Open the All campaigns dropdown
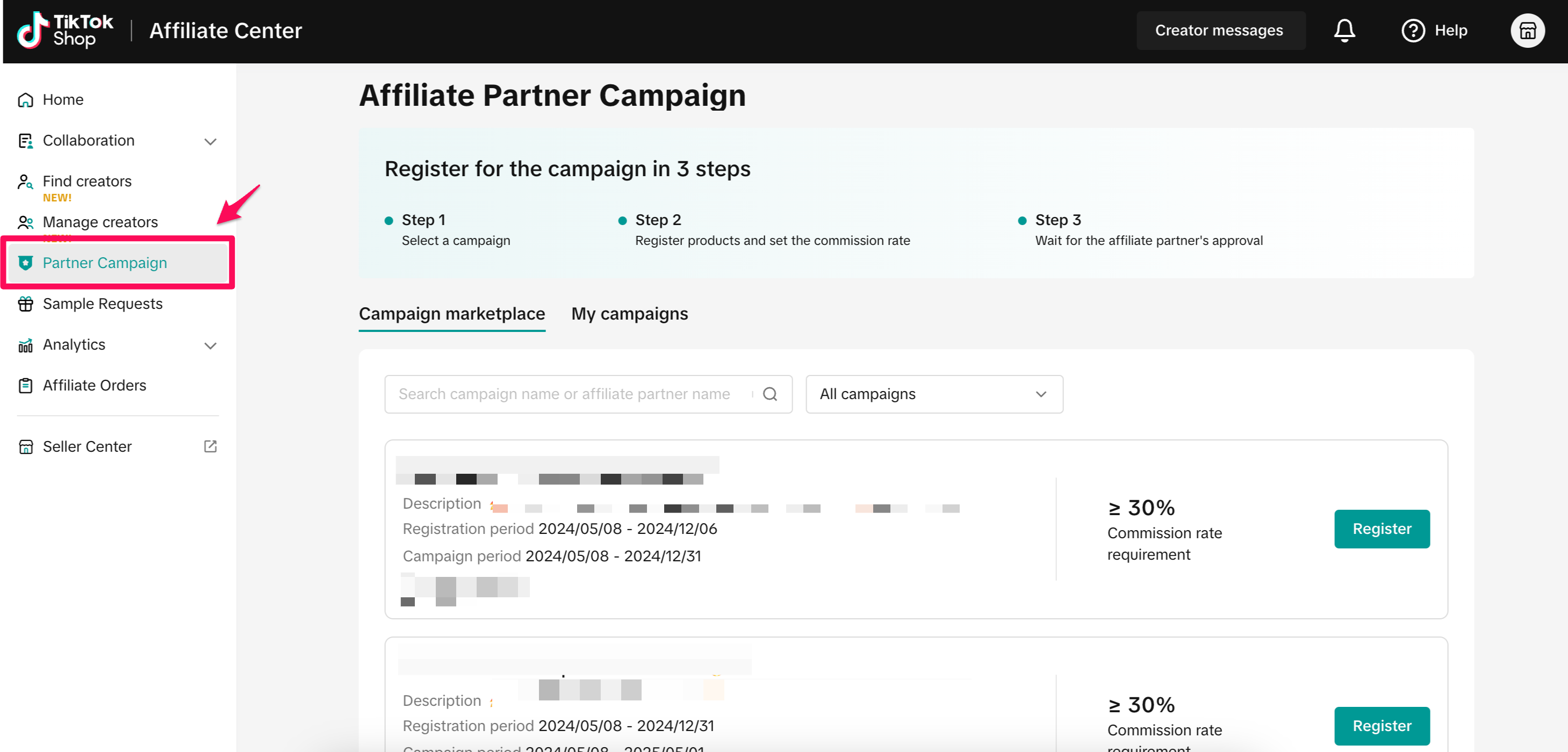The image size is (1568, 752). (x=934, y=394)
